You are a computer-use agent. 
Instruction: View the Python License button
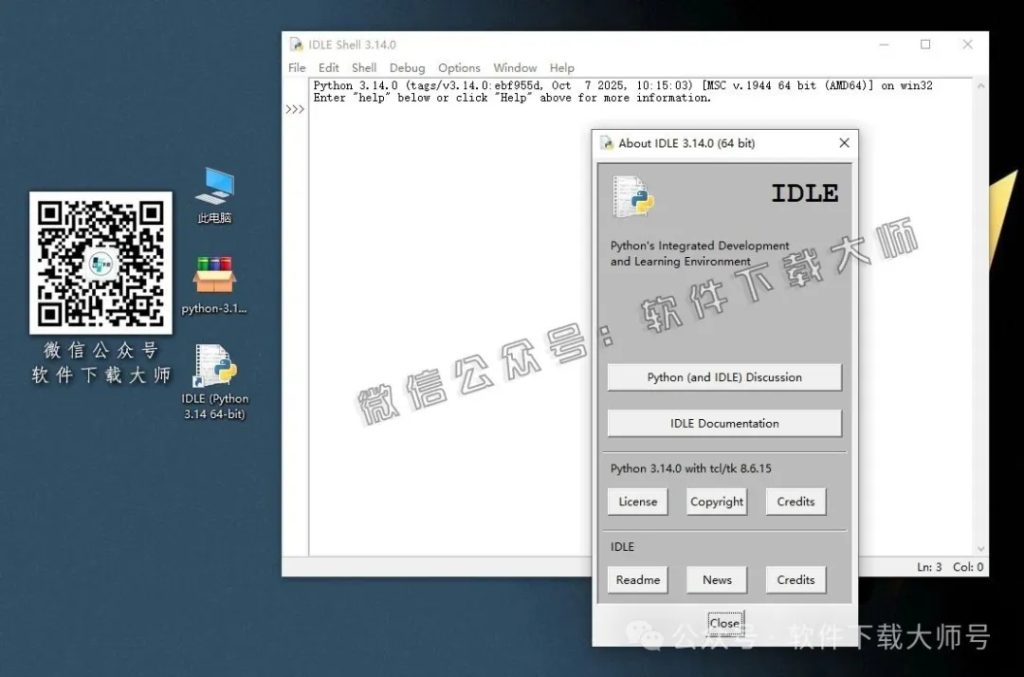(638, 501)
